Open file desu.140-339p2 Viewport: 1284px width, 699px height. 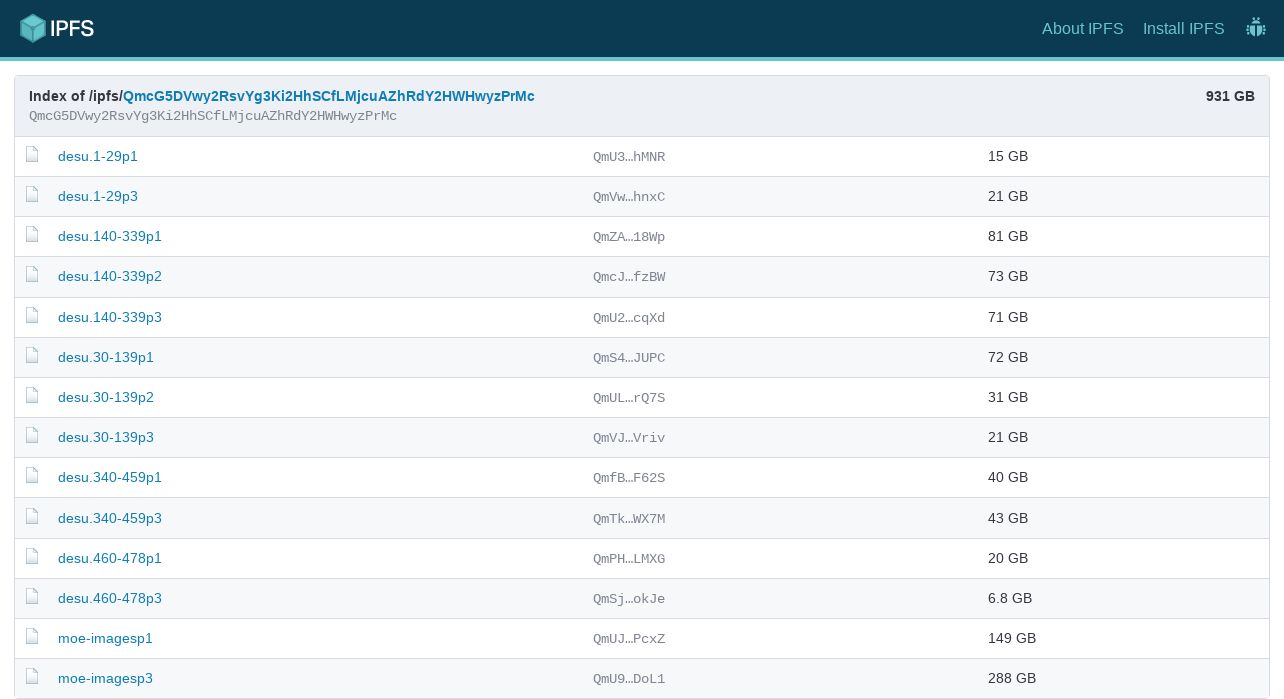[110, 276]
